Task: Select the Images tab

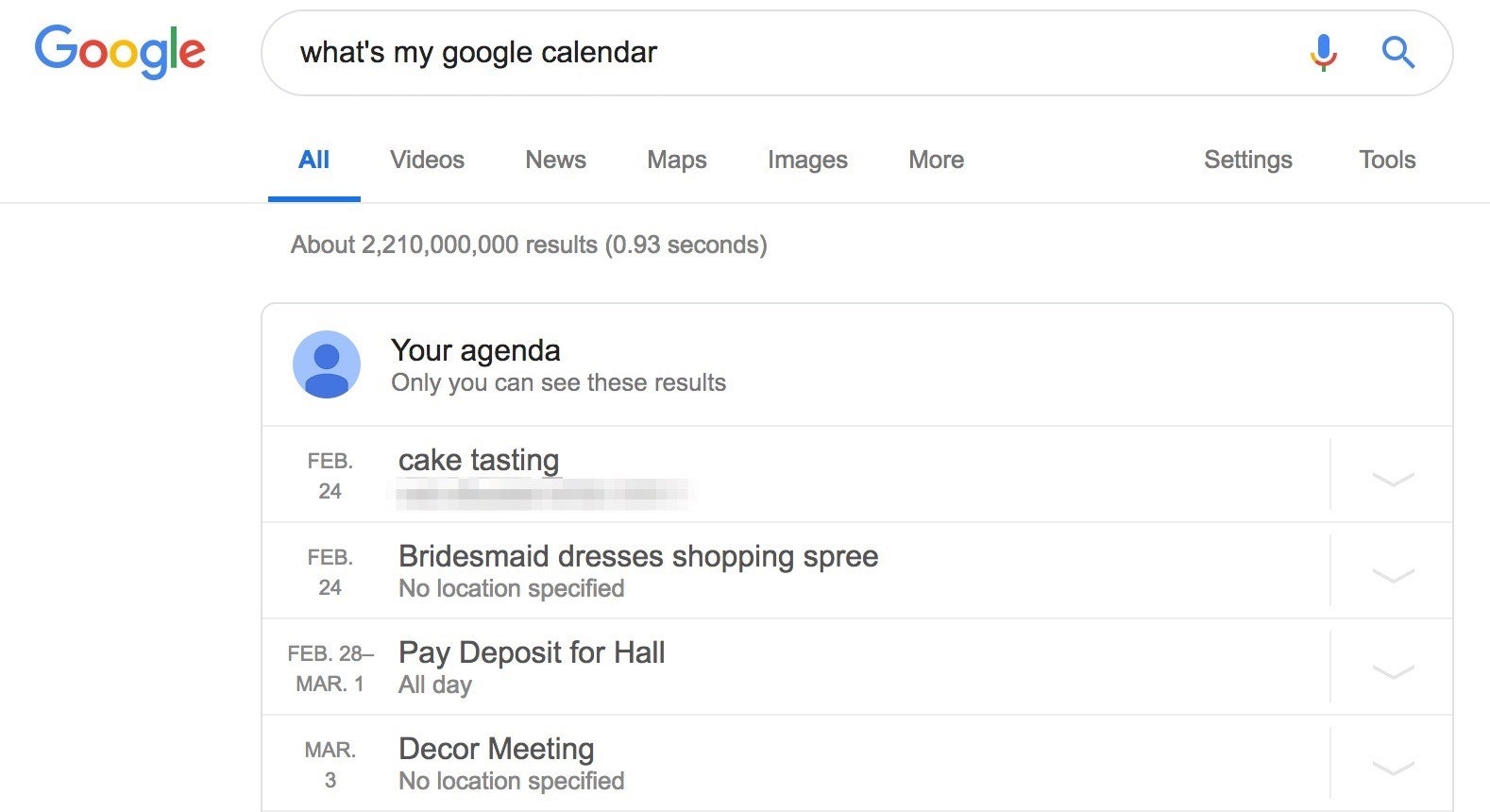Action: pos(807,160)
